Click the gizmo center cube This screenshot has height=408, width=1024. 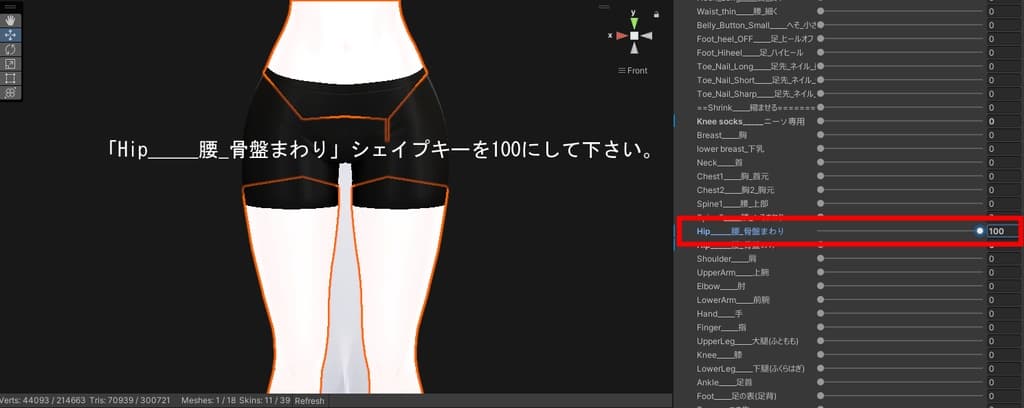point(634,36)
